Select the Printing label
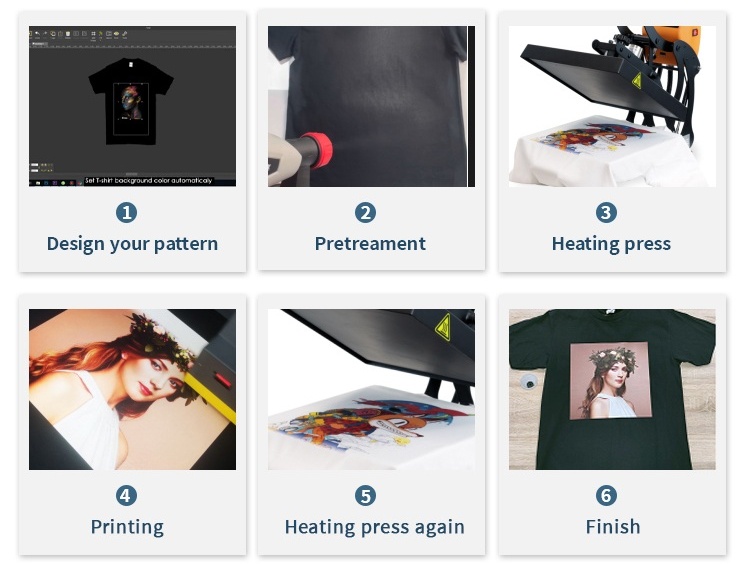Image resolution: width=750 pixels, height=566 pixels. [127, 527]
